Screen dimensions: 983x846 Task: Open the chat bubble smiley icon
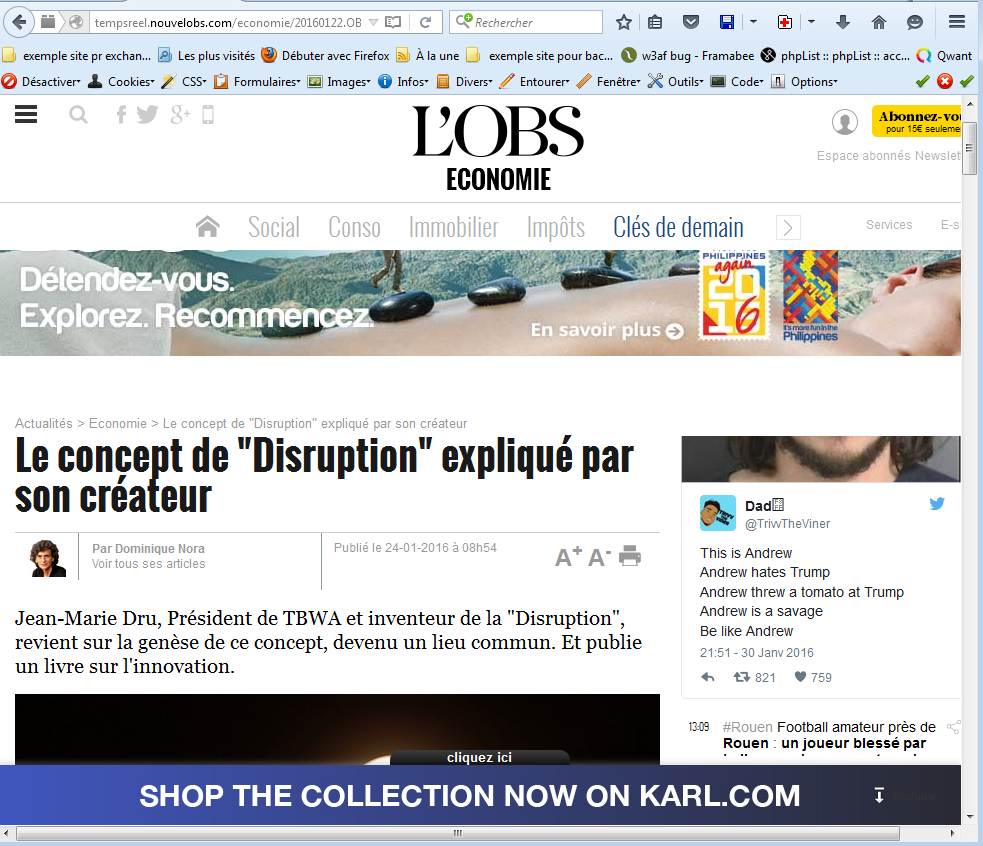click(915, 23)
